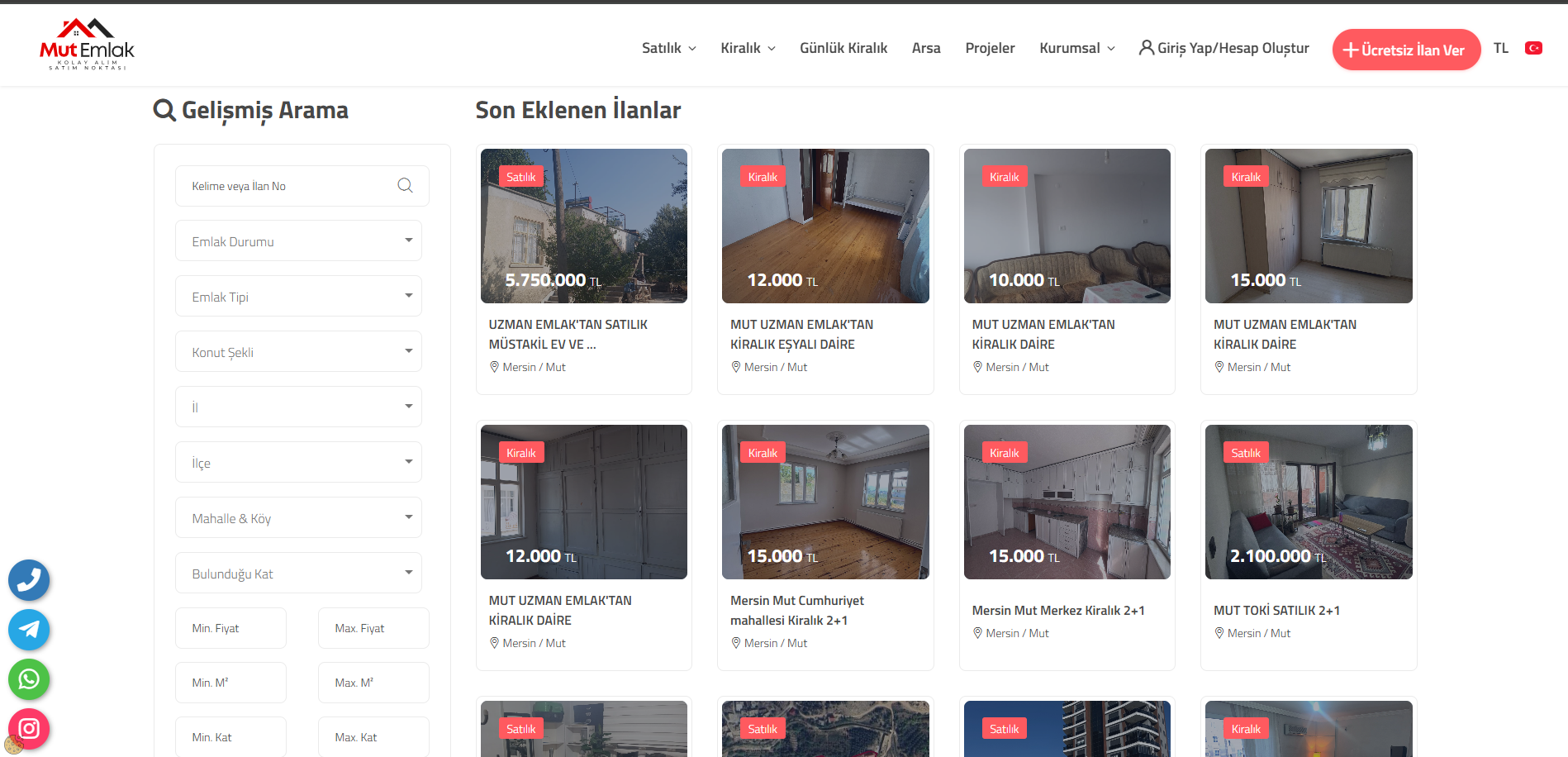Image resolution: width=1568 pixels, height=757 pixels.
Task: Open the Satılık navigation menu
Action: (x=668, y=48)
